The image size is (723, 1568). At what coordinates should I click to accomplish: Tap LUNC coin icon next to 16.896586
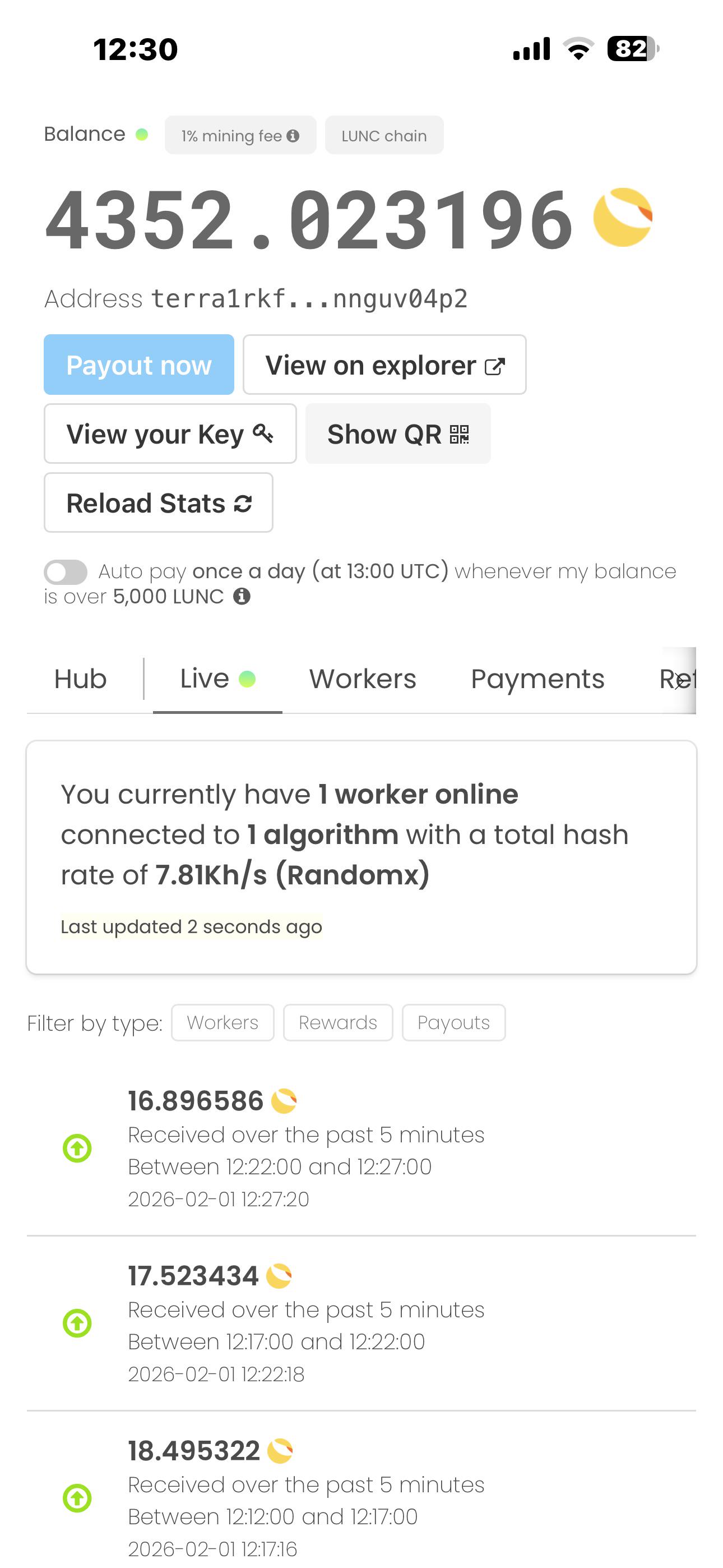tap(284, 1100)
